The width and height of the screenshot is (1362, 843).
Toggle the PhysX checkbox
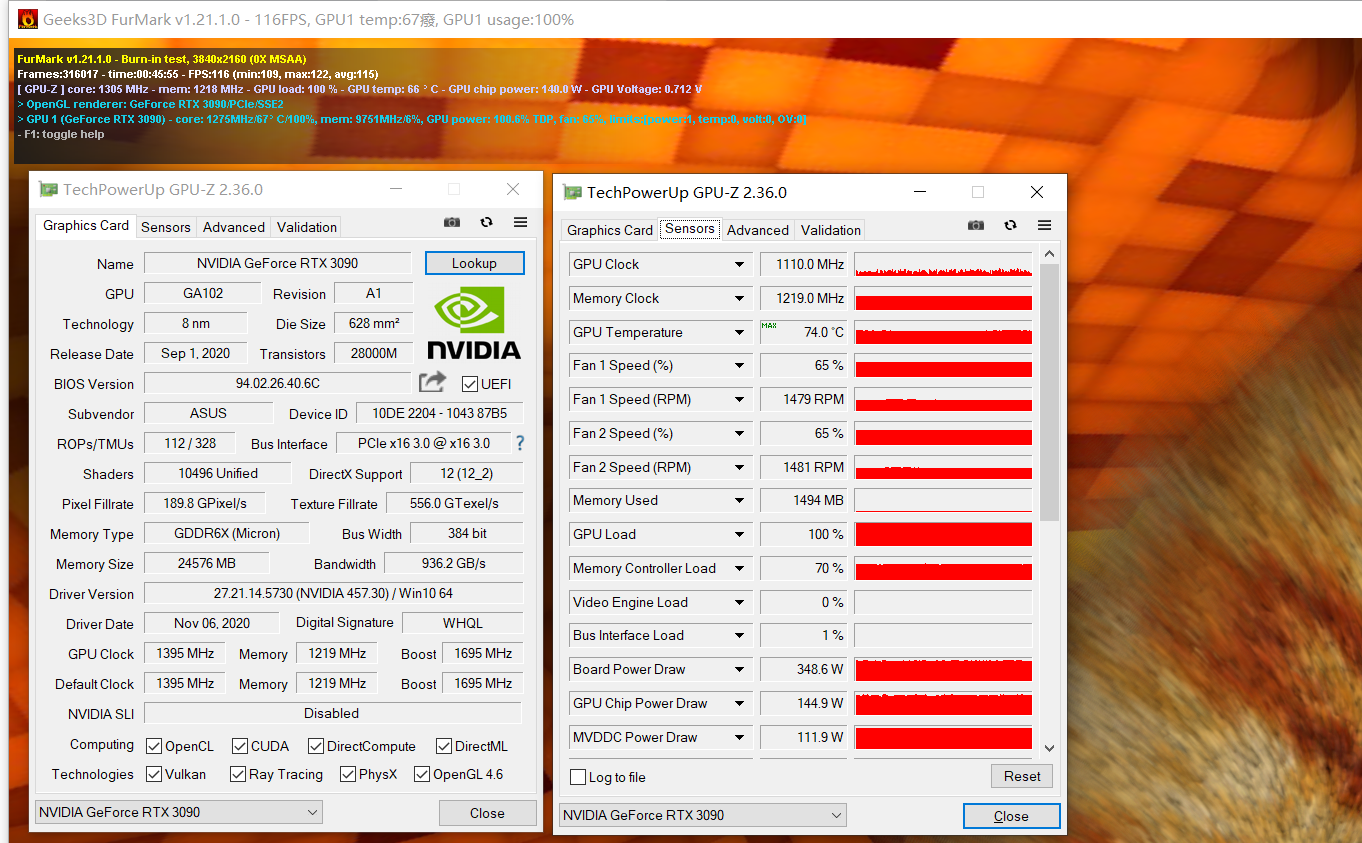(x=348, y=774)
